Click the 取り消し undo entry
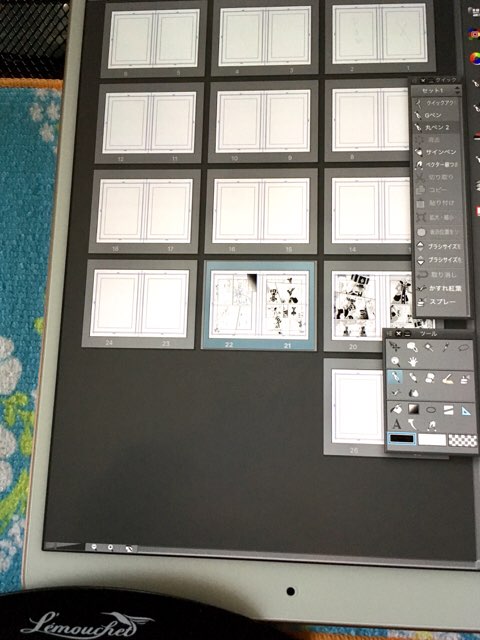This screenshot has height=640, width=480. 442,275
